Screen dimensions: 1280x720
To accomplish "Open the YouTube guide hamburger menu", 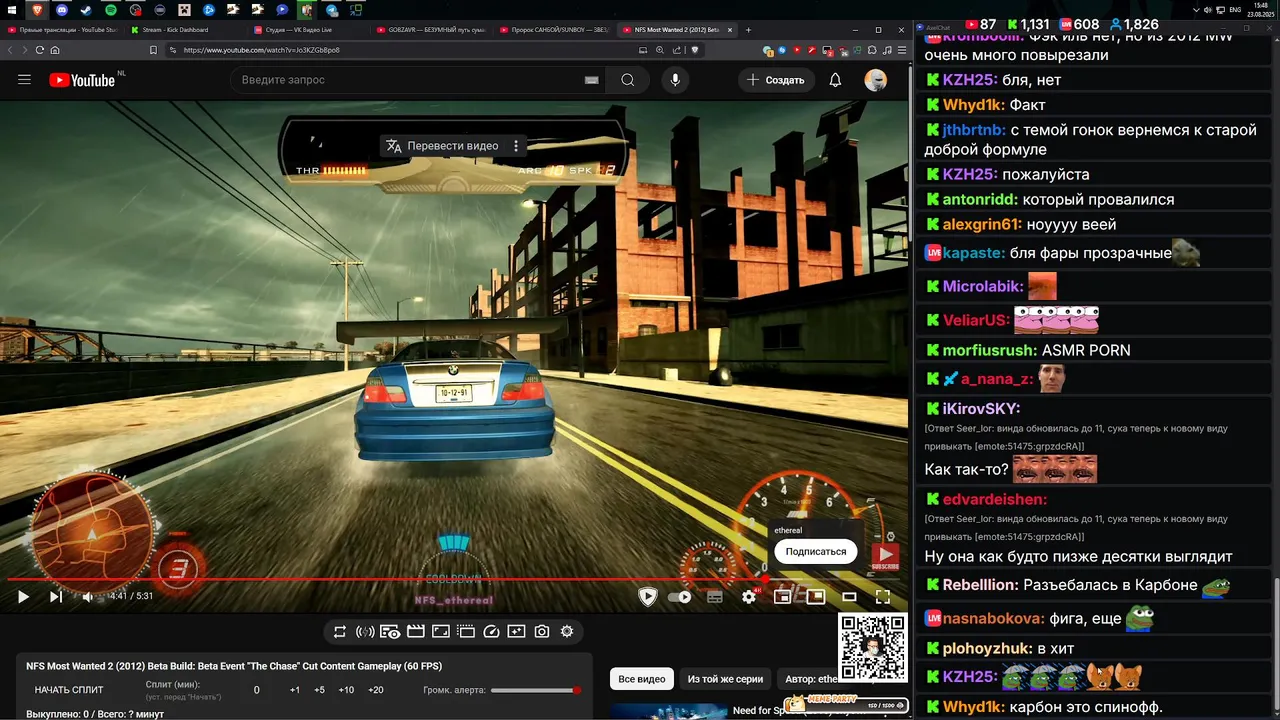I will (x=24, y=80).
